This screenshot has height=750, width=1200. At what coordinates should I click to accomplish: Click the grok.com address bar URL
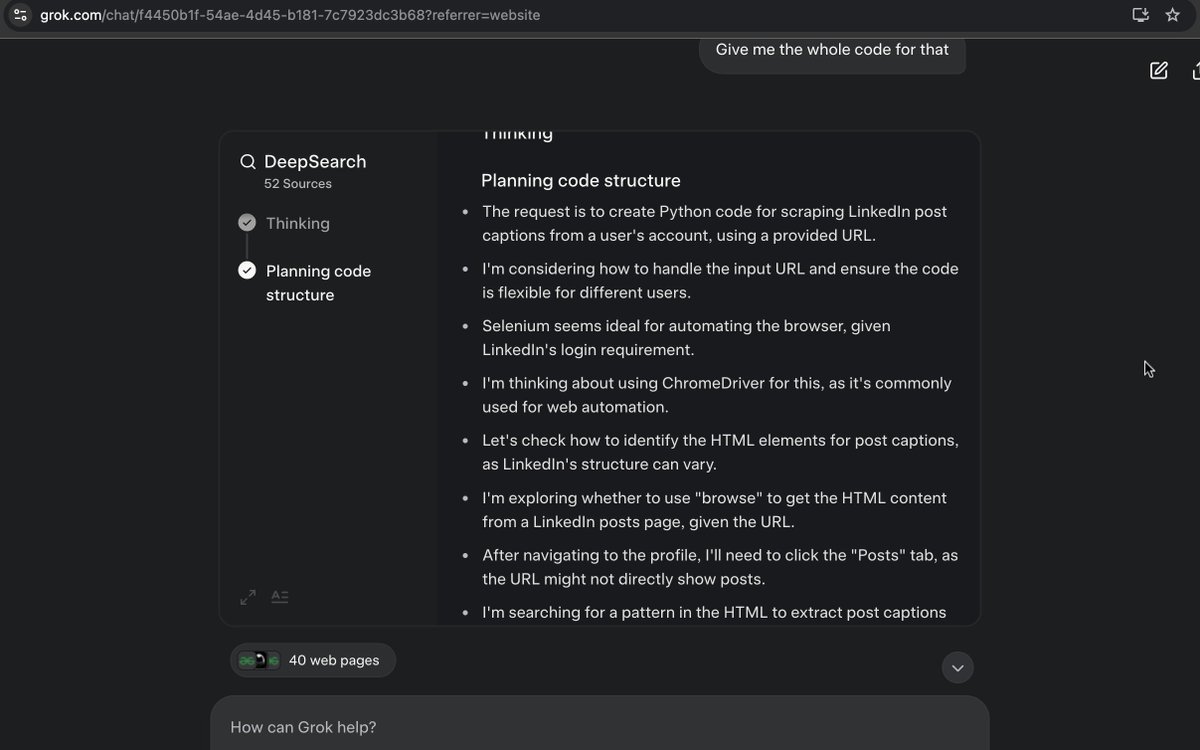point(290,15)
